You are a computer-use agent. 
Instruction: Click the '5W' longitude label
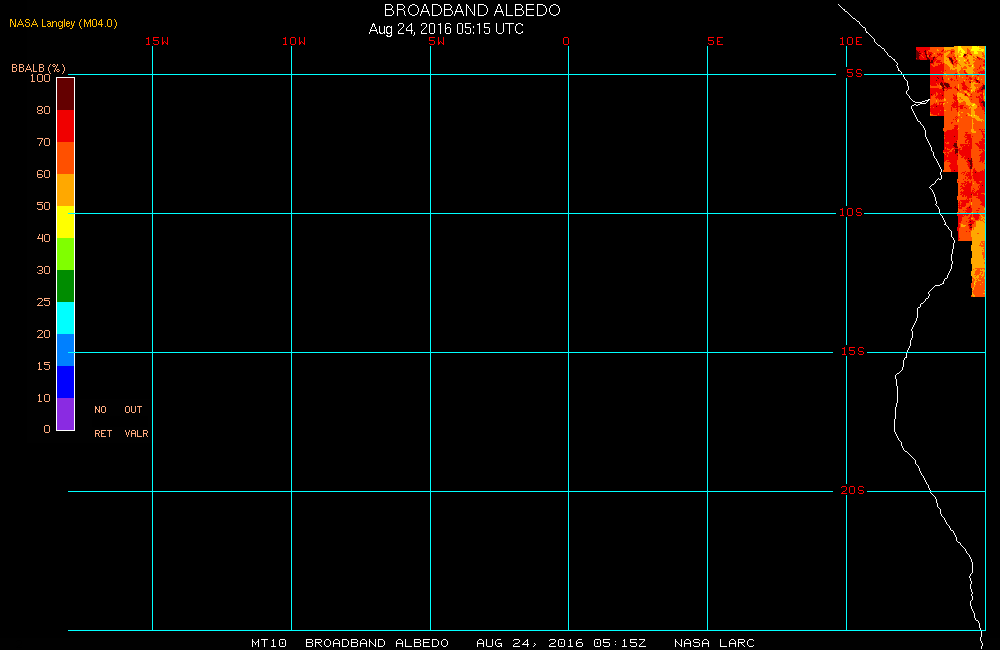437,41
